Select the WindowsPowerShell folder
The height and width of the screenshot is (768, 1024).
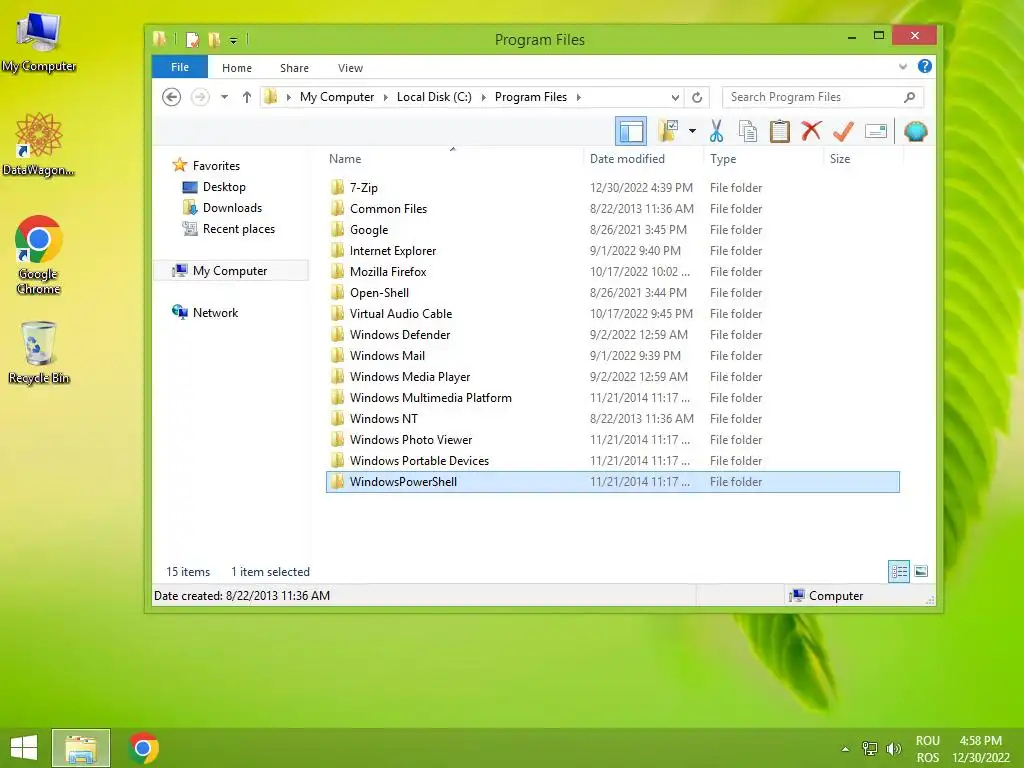click(x=613, y=482)
